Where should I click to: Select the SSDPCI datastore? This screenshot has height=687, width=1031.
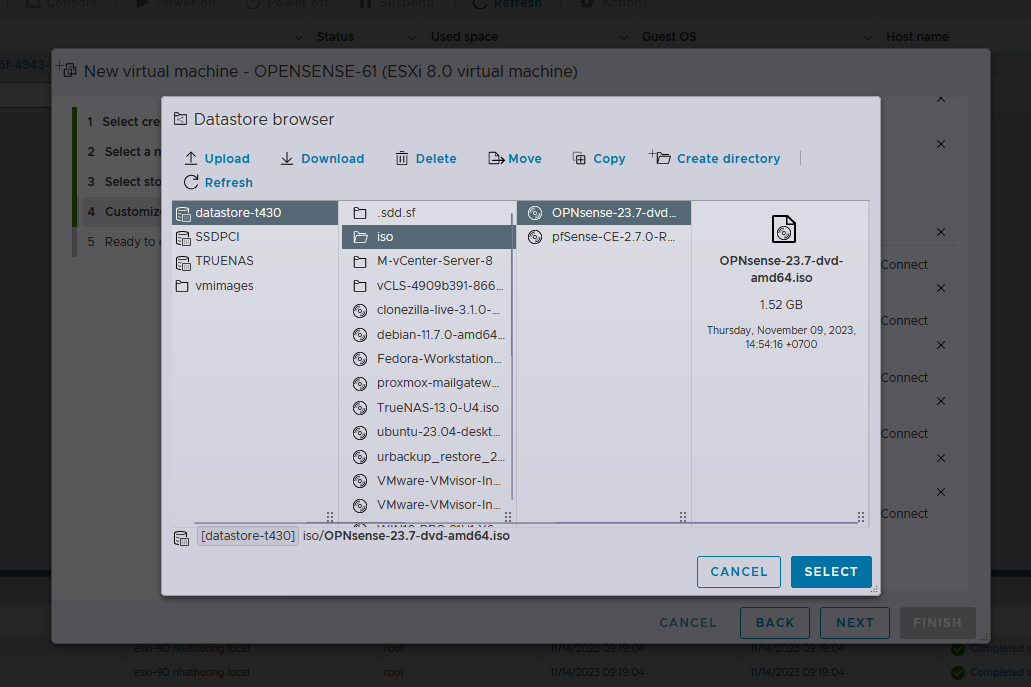[x=217, y=237]
